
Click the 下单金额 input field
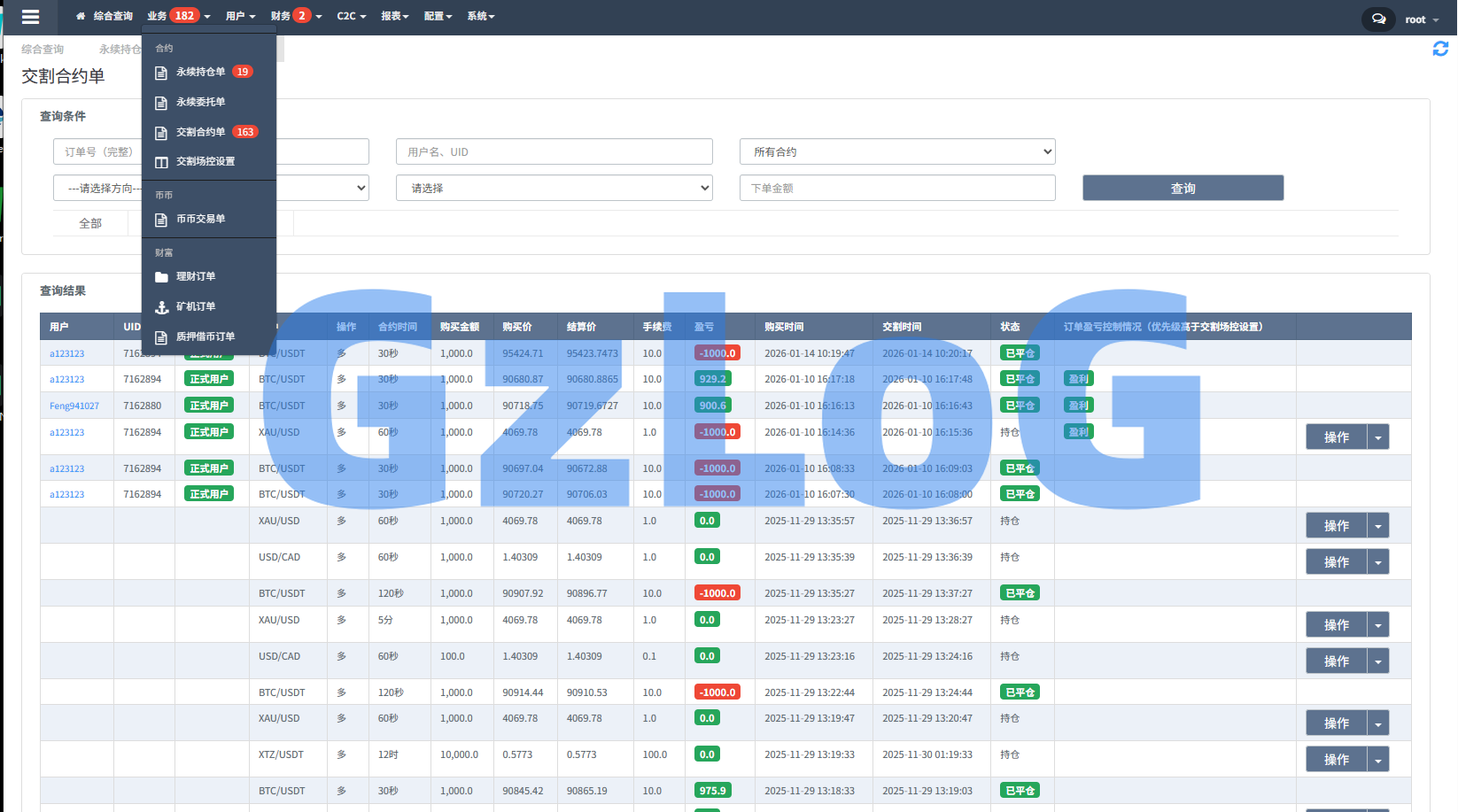coord(896,188)
